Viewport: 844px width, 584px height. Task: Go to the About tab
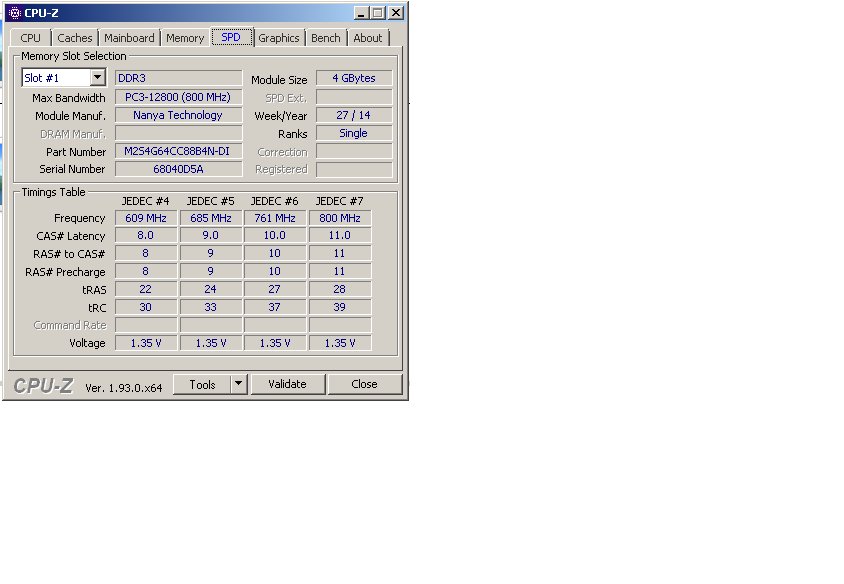368,38
